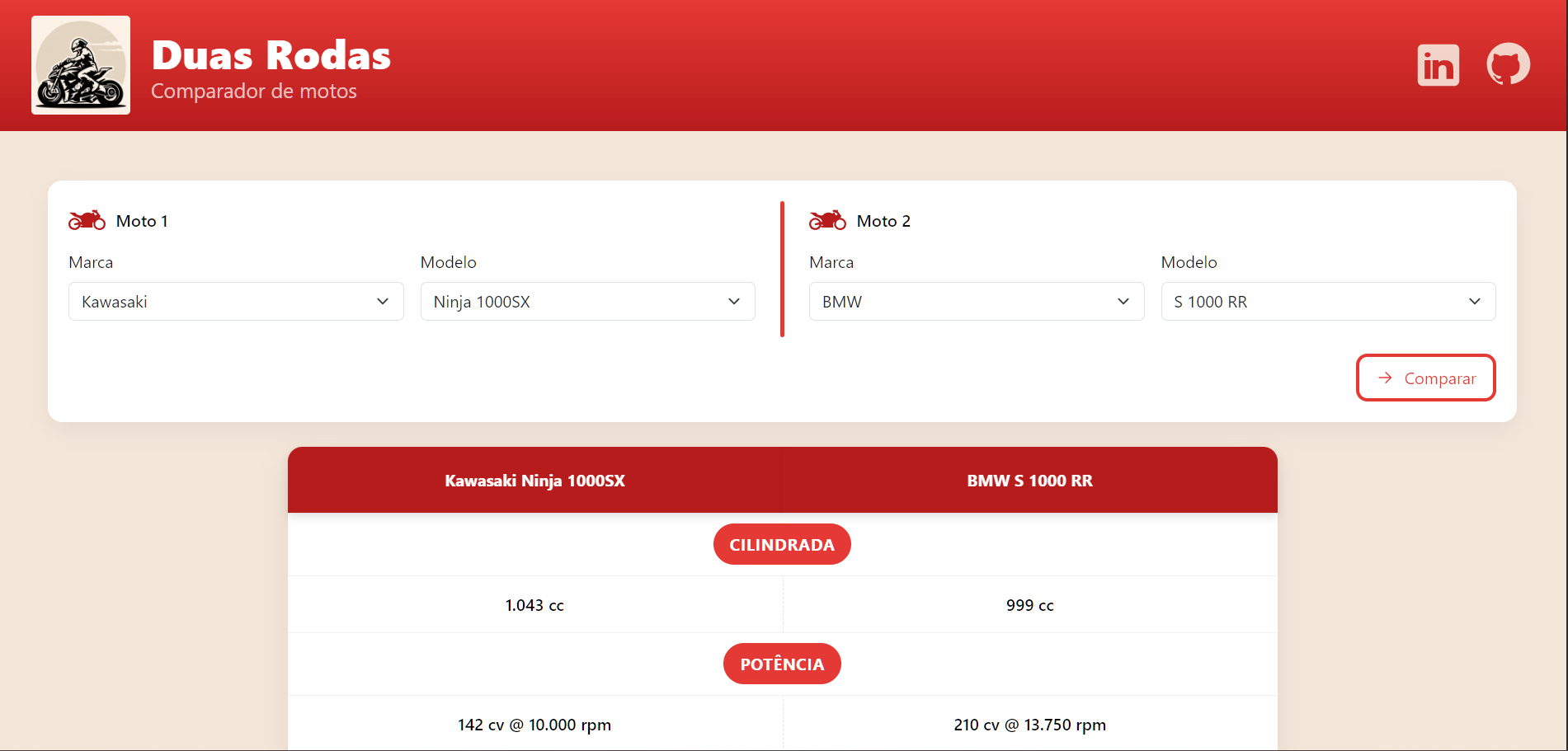Click the CILINDRADA badge in comparison table

[782, 544]
